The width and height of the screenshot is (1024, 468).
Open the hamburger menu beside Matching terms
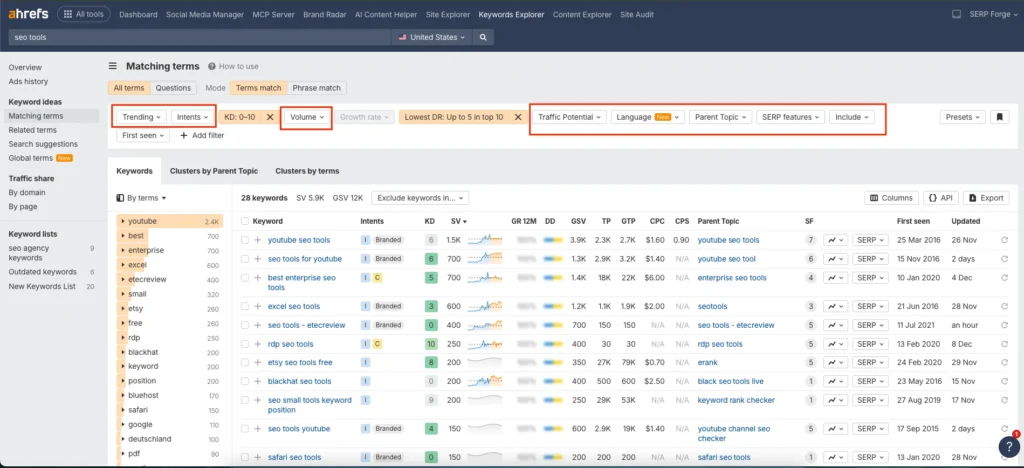113,66
